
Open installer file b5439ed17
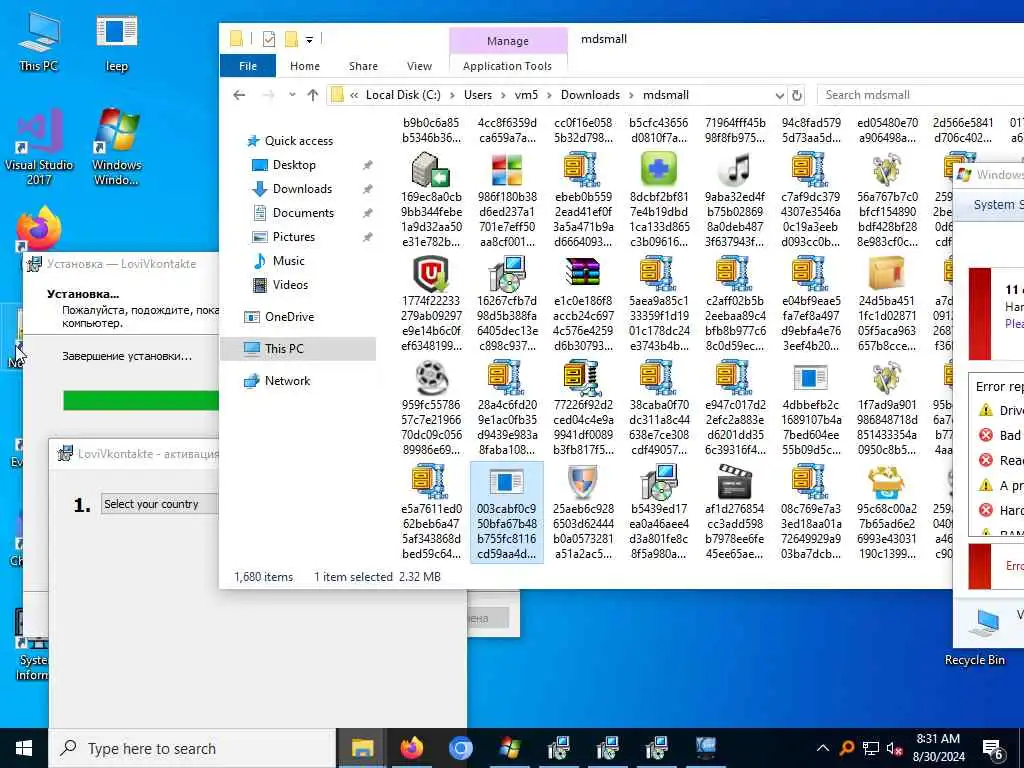[x=659, y=512]
